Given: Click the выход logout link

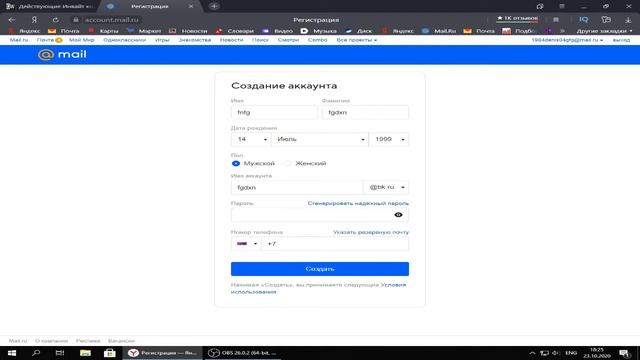Looking at the screenshot, I should tap(621, 40).
